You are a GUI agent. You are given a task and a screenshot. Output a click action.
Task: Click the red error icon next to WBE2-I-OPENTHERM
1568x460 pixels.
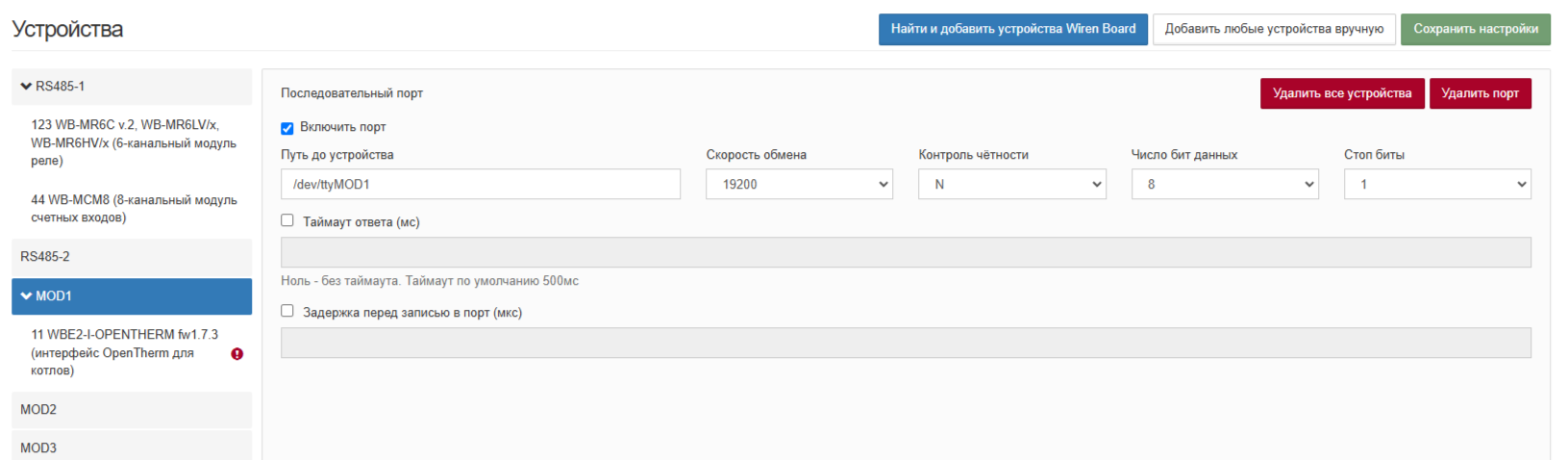[x=237, y=353]
